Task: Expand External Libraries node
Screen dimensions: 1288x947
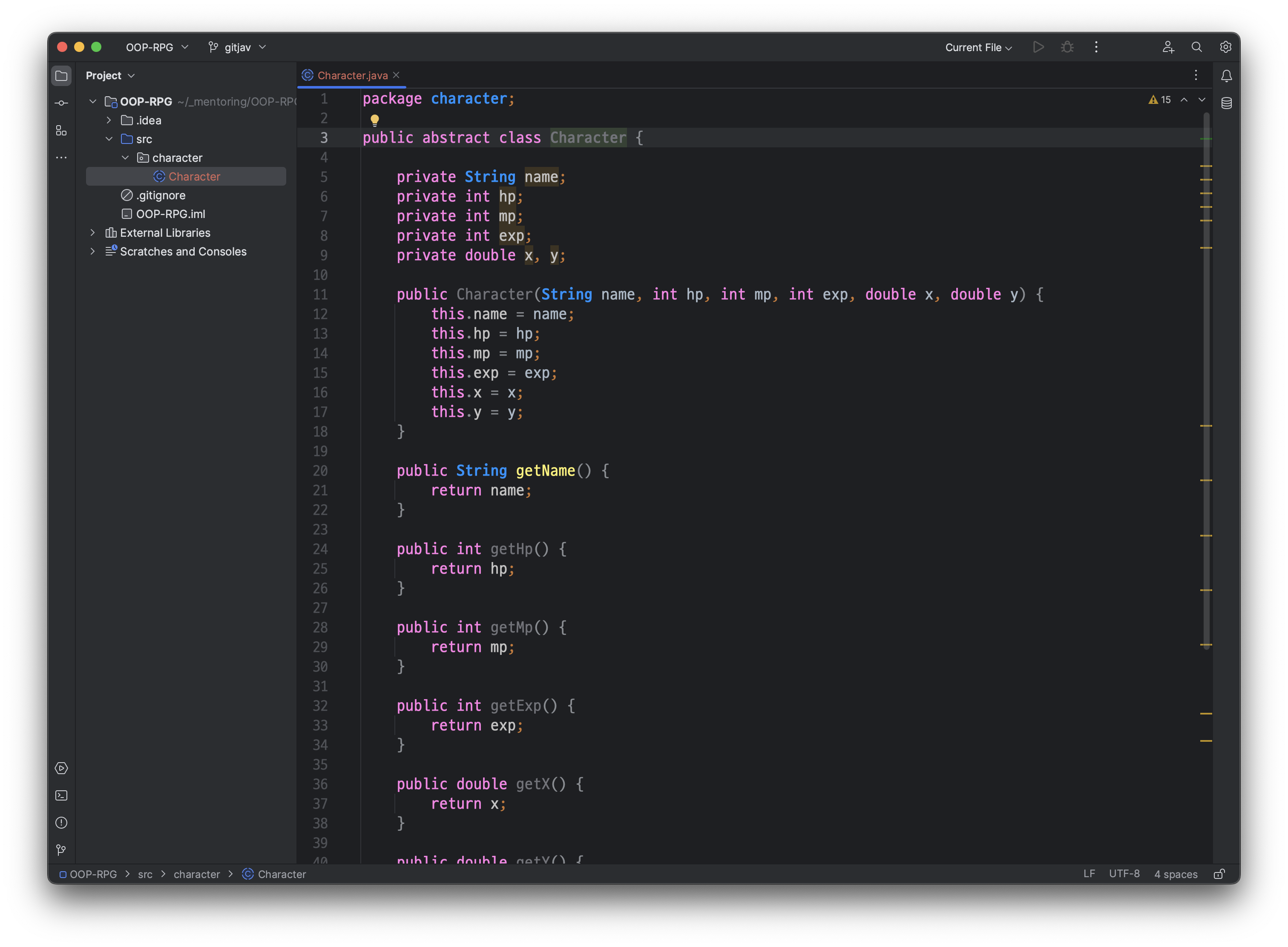Action: [x=92, y=233]
